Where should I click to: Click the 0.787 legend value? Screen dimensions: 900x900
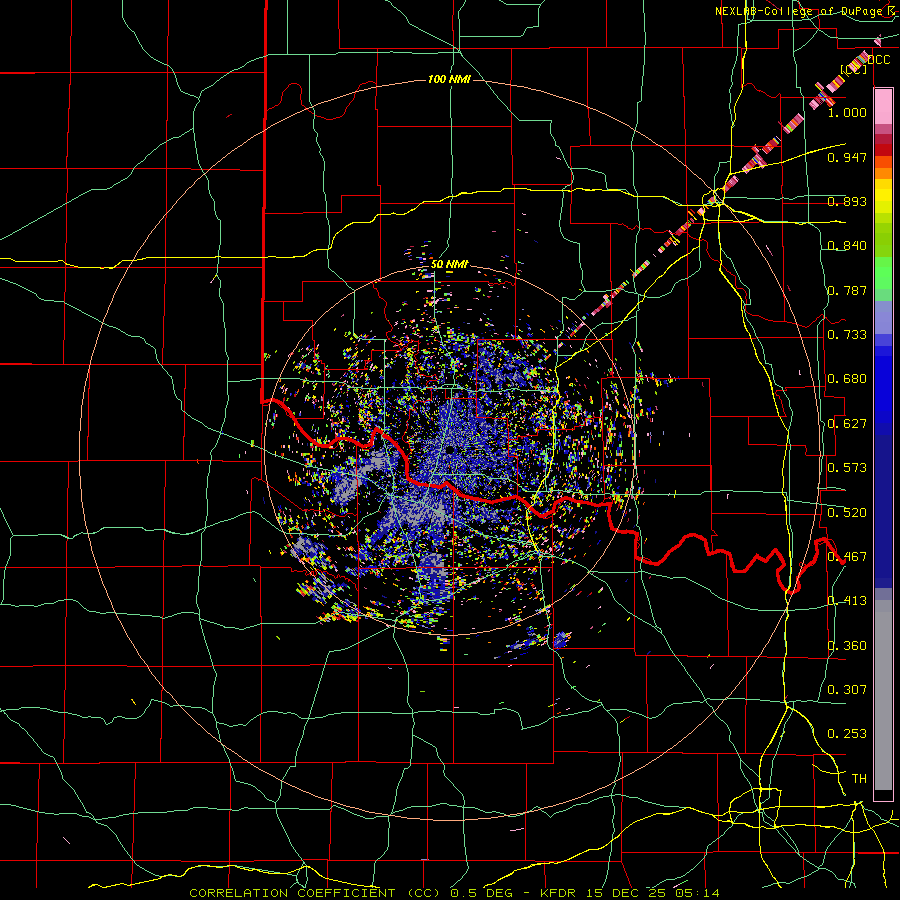pyautogui.click(x=847, y=290)
